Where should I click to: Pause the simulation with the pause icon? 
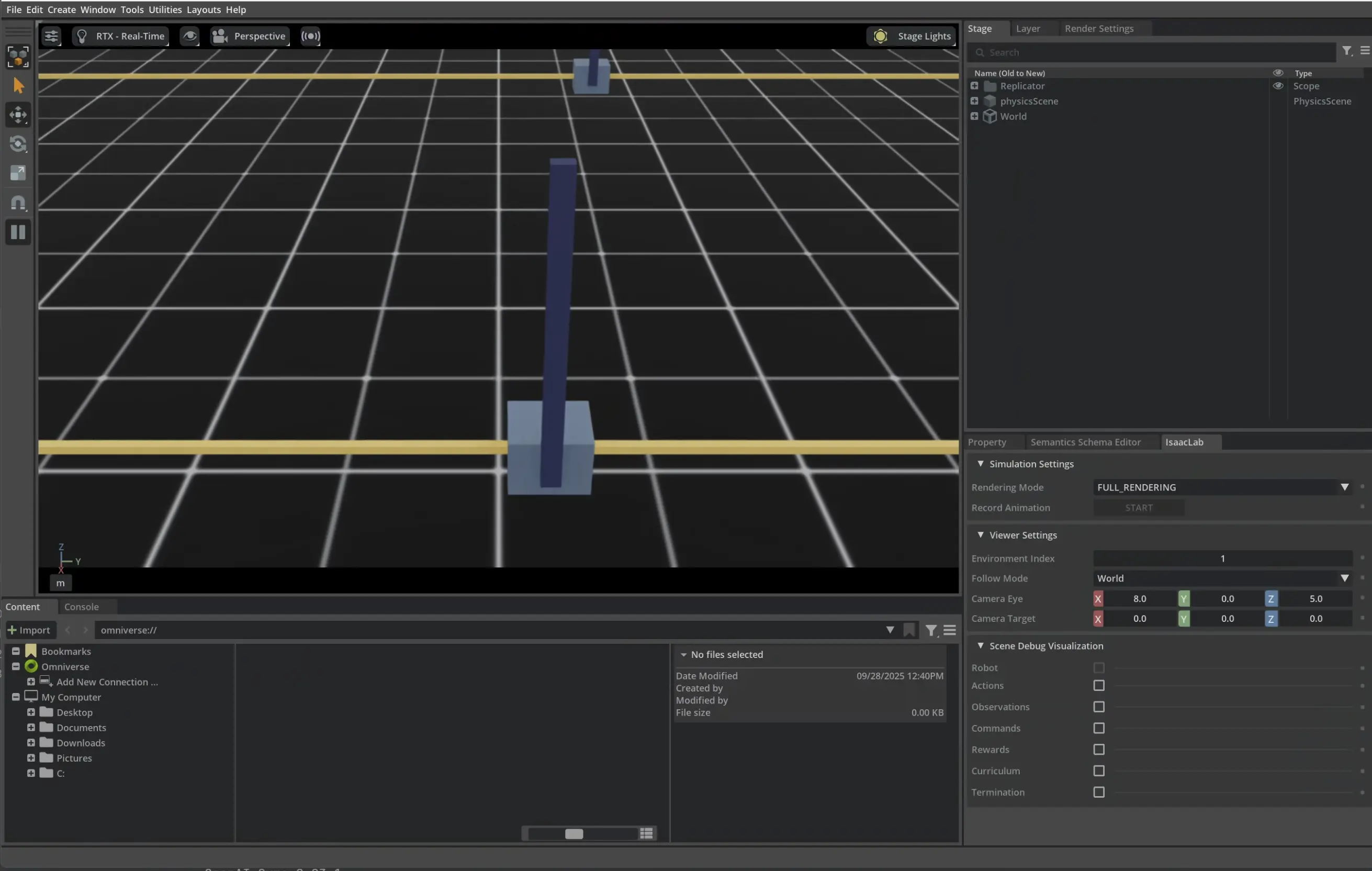point(18,232)
